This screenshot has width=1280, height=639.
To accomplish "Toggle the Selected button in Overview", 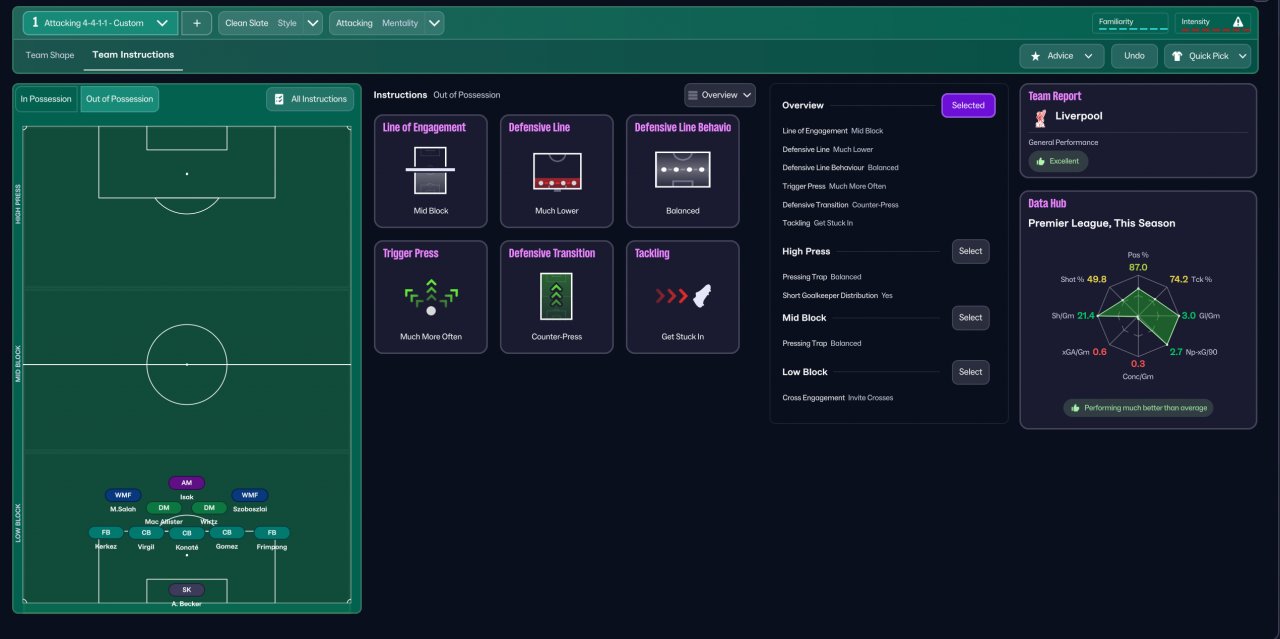I will click(x=968, y=105).
